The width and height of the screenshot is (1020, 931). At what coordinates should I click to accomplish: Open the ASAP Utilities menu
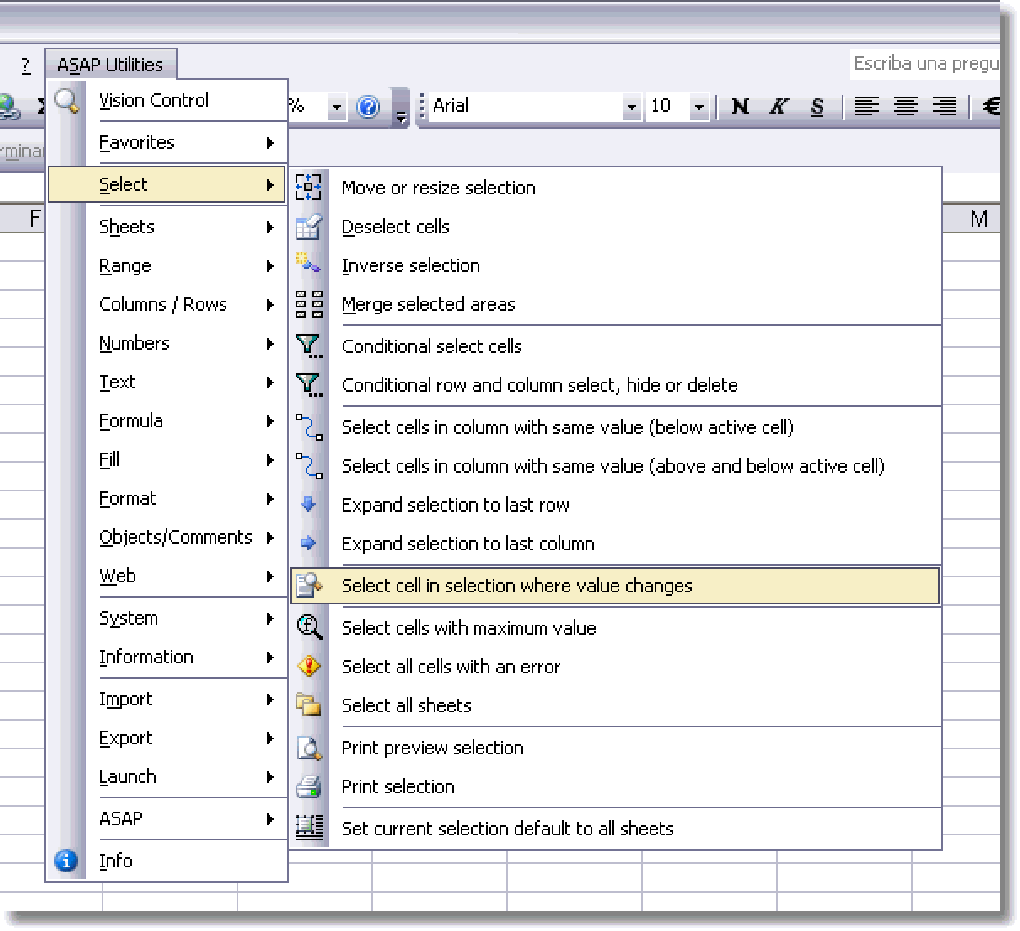click(110, 65)
